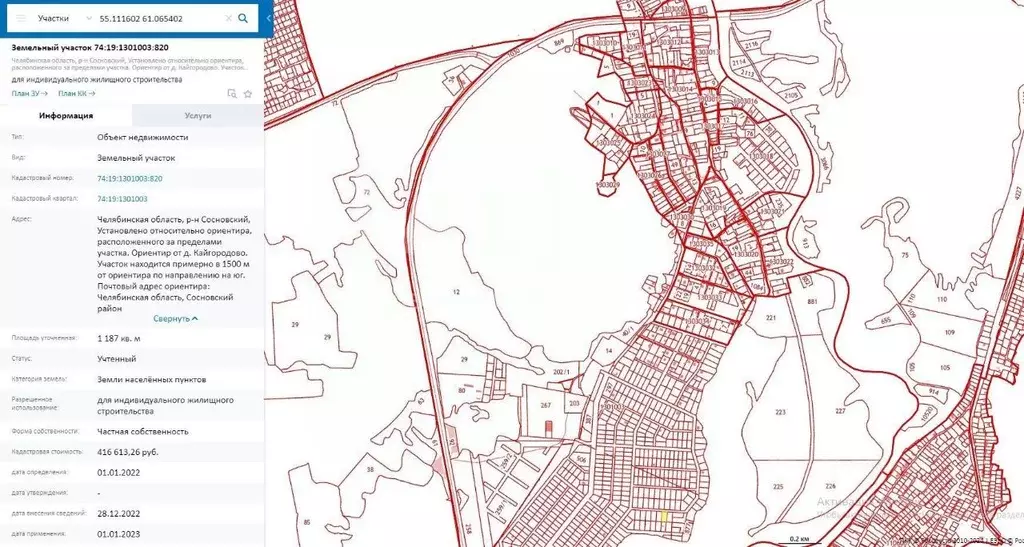1024x547 pixels.
Task: Click the red marked parcel near 267
Action: coord(549,428)
